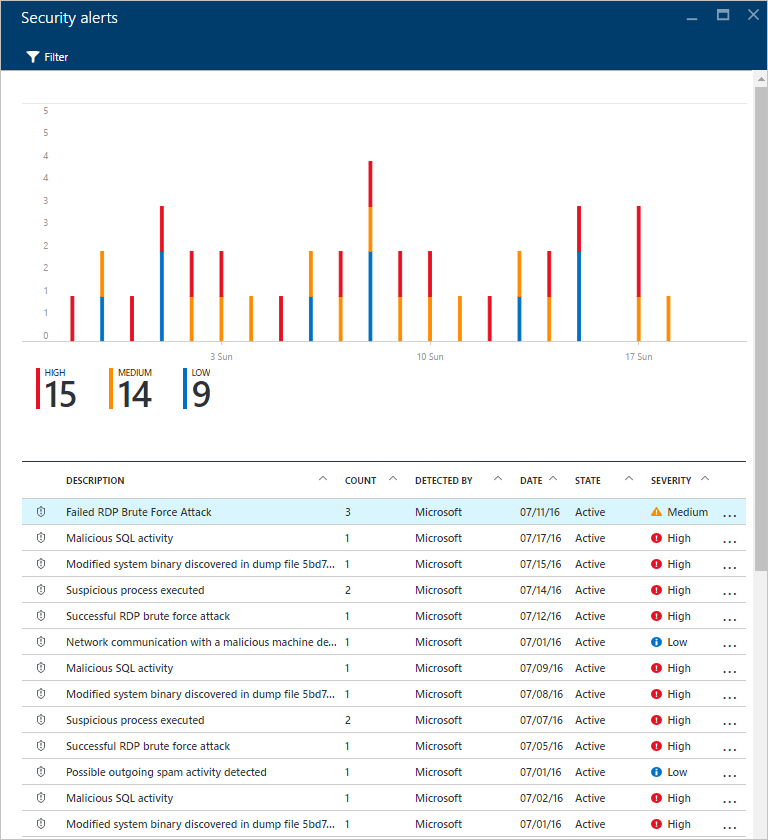Open ellipsis menu for Failed RDP Brute Force Attack
The height and width of the screenshot is (840, 768).
[729, 514]
